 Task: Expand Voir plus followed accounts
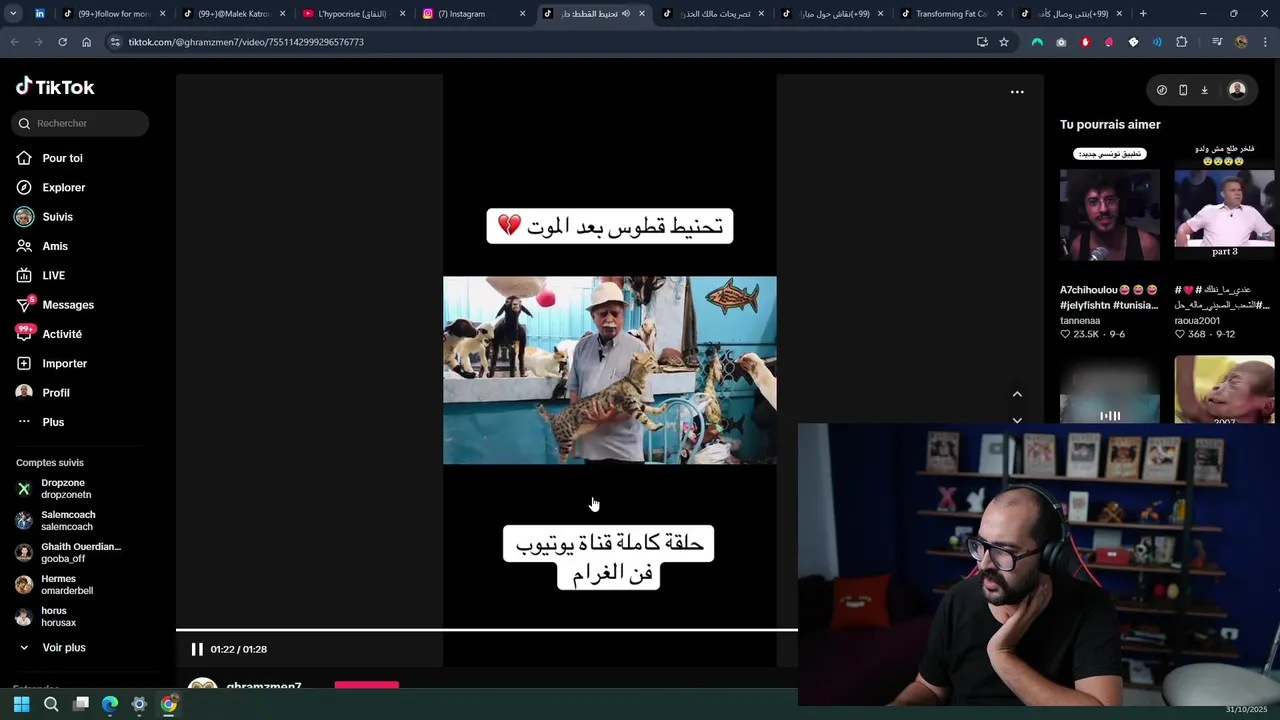(x=63, y=648)
